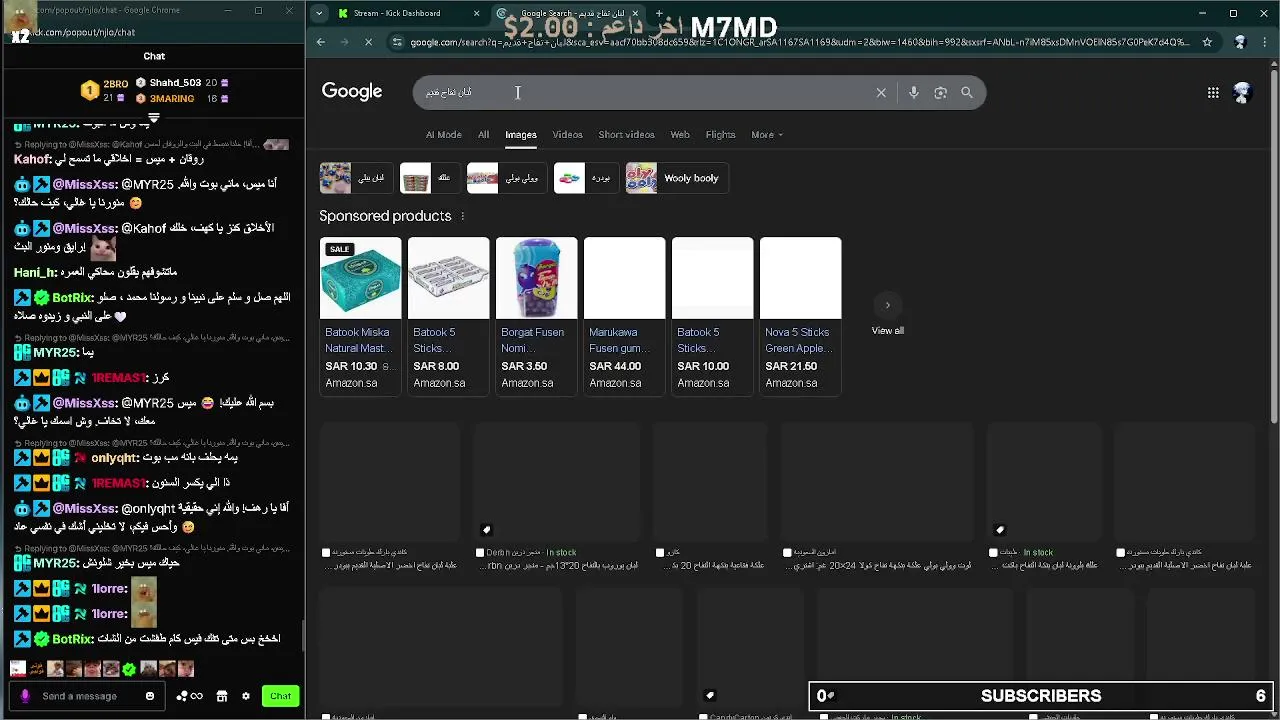Viewport: 1280px width, 720px height.
Task: Expand the chat leaderboard chevron
Action: coord(154,117)
